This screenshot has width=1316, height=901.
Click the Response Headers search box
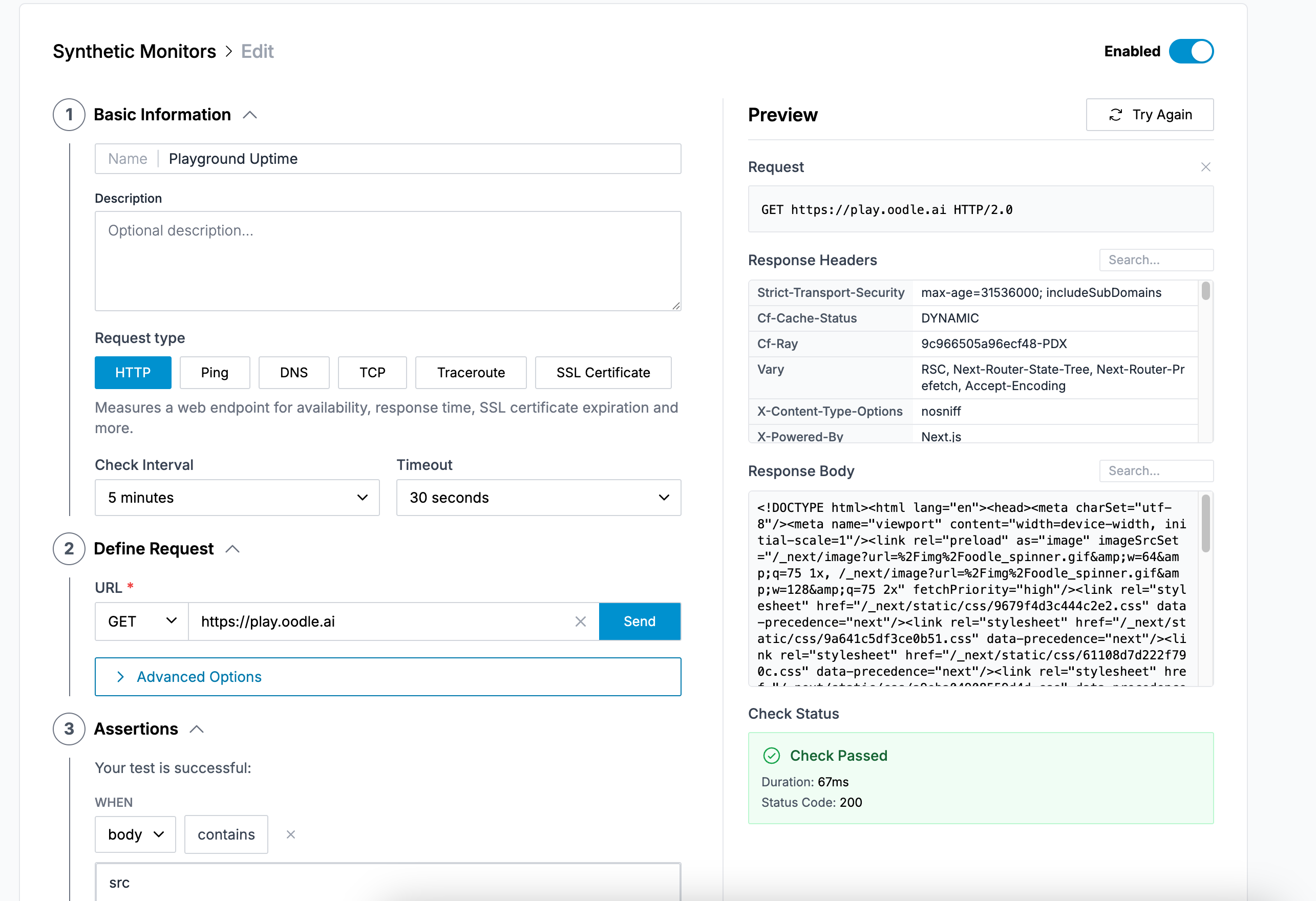tap(1156, 259)
